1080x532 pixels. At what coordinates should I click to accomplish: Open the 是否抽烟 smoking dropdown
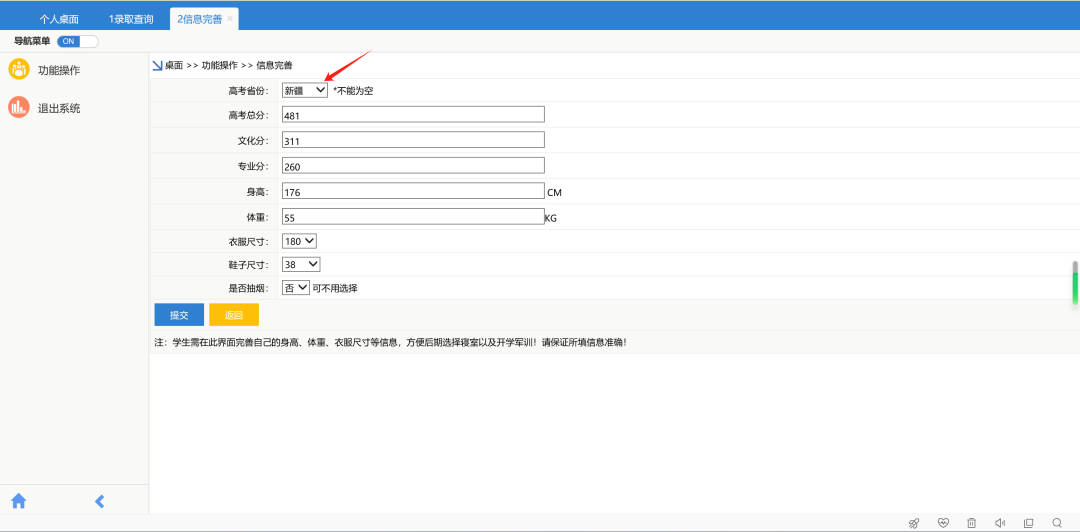click(x=296, y=287)
